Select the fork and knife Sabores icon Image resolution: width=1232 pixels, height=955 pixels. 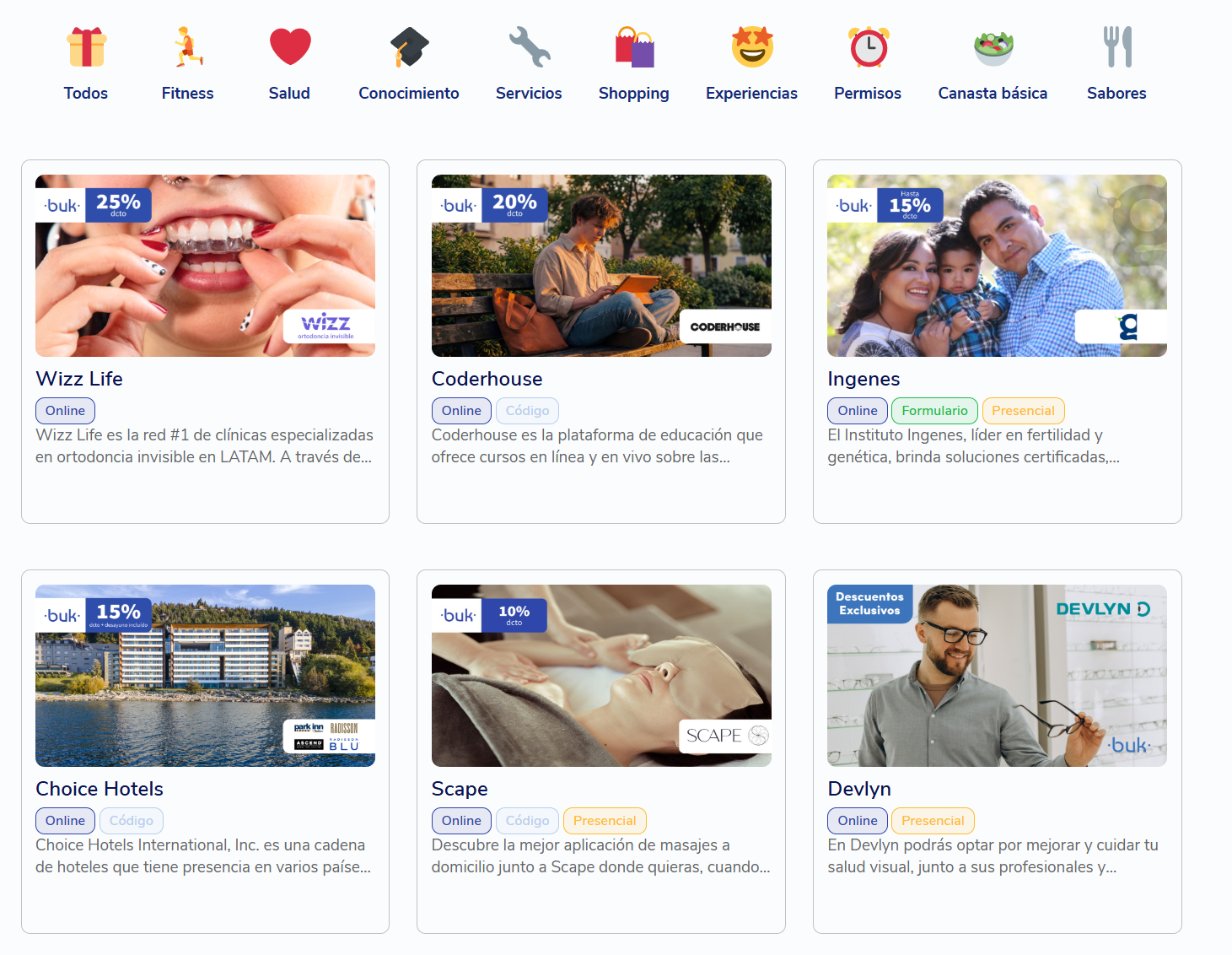1118,46
